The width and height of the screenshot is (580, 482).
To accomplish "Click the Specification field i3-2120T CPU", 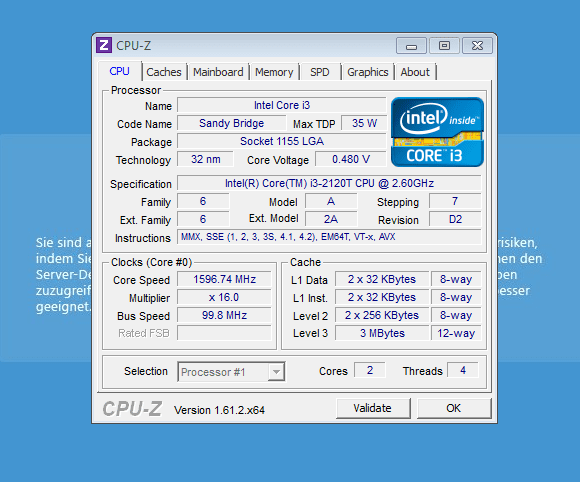I will click(x=329, y=183).
